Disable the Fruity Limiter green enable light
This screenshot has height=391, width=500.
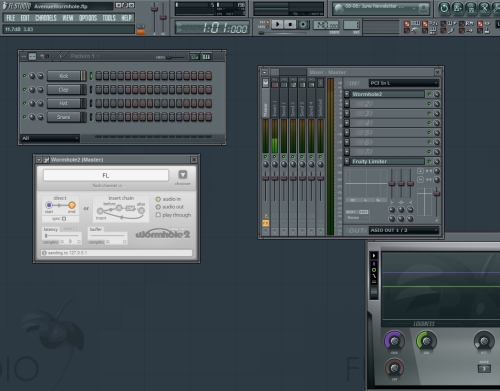click(429, 162)
